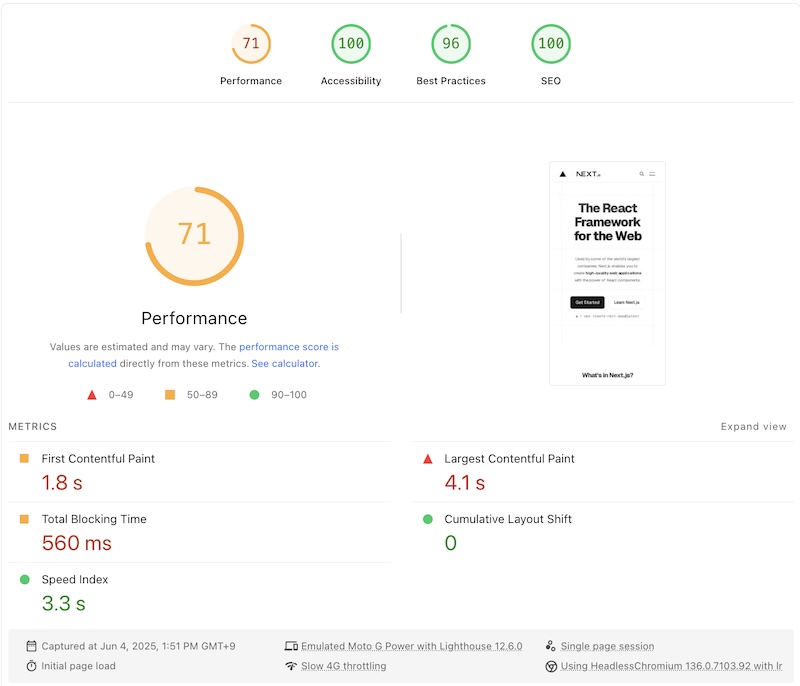
Task: Click the Largest Contentful Paint metric label
Action: click(509, 459)
